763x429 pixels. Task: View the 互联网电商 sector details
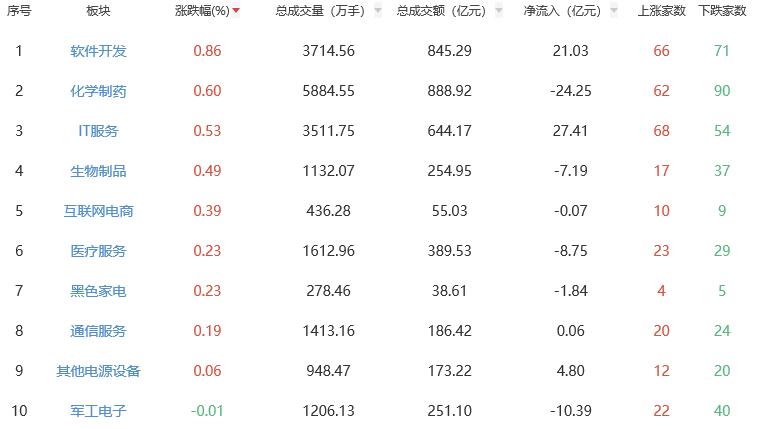tap(98, 211)
